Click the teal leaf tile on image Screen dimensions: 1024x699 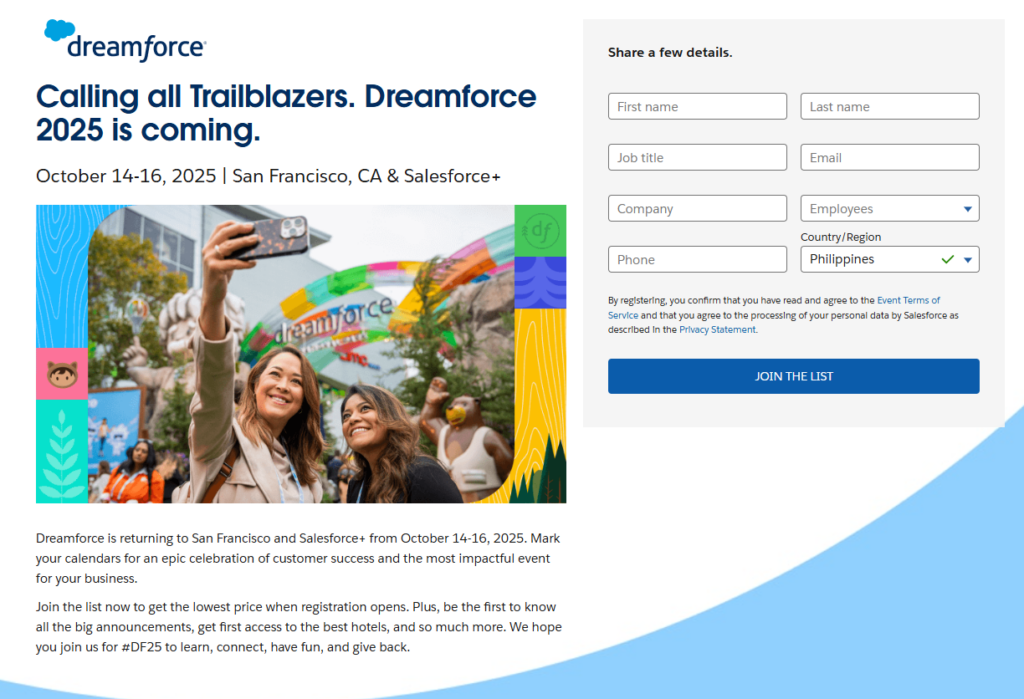pos(62,451)
